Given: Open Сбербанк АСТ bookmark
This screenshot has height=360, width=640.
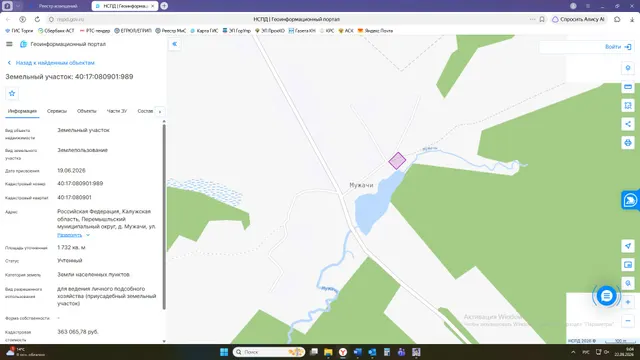Looking at the screenshot, I should [56, 31].
